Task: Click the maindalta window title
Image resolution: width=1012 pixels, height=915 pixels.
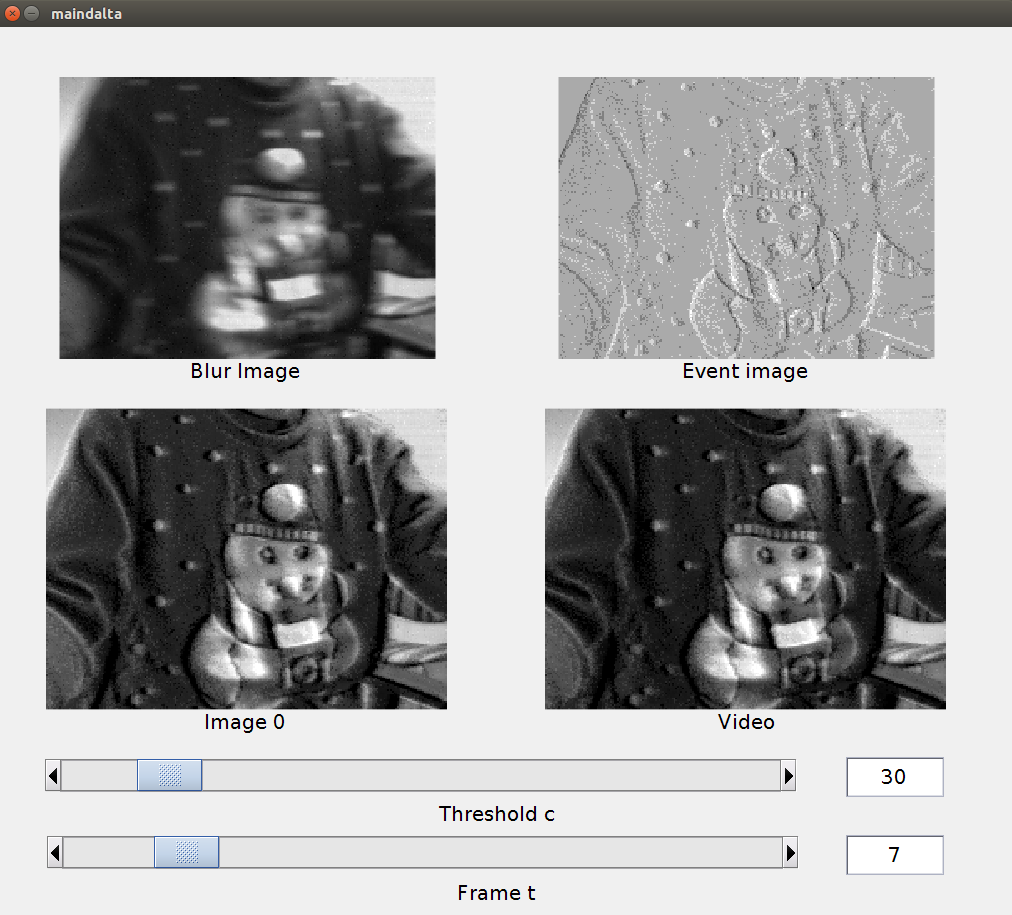Action: (x=86, y=14)
